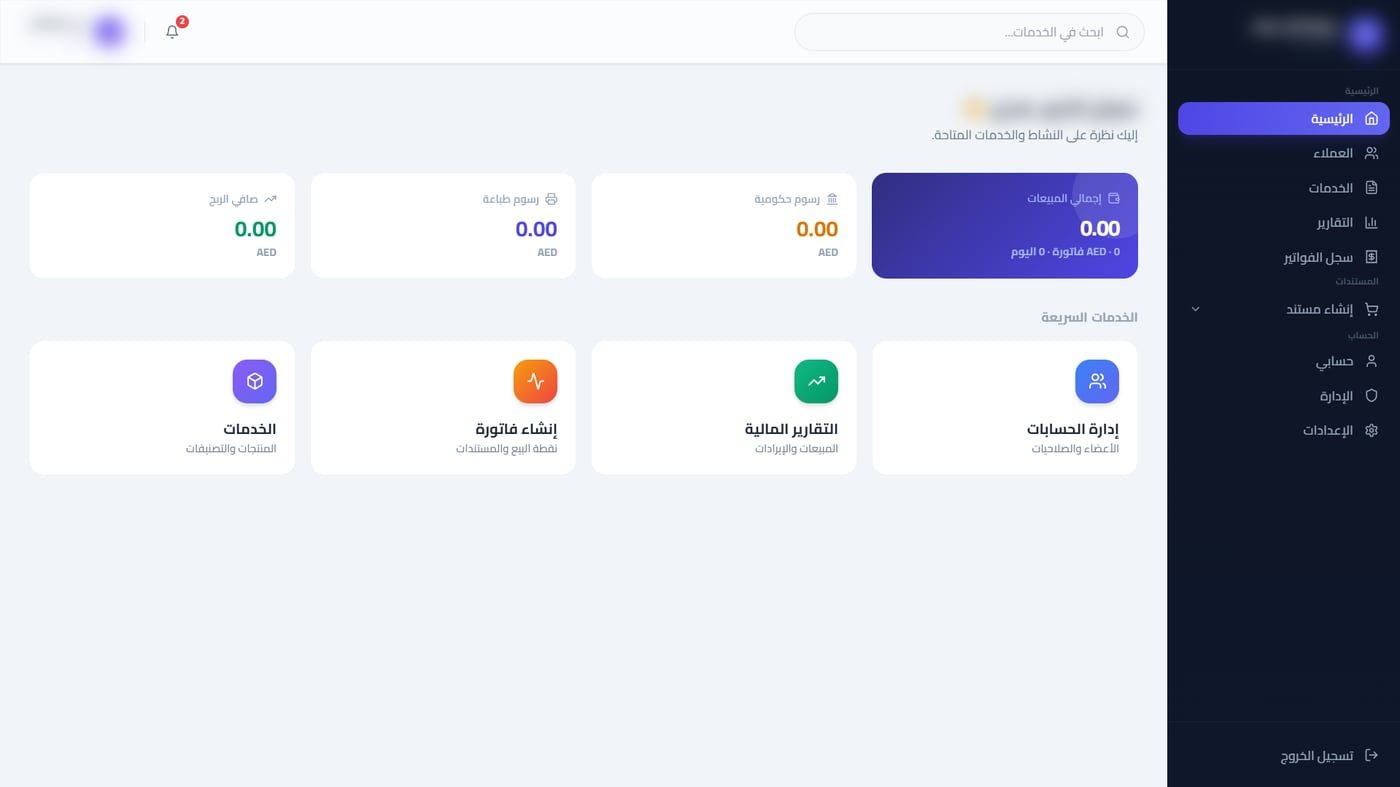Screen dimensions: 1400x787
Task: Open the الإدارة admin page
Action: (x=1283, y=396)
